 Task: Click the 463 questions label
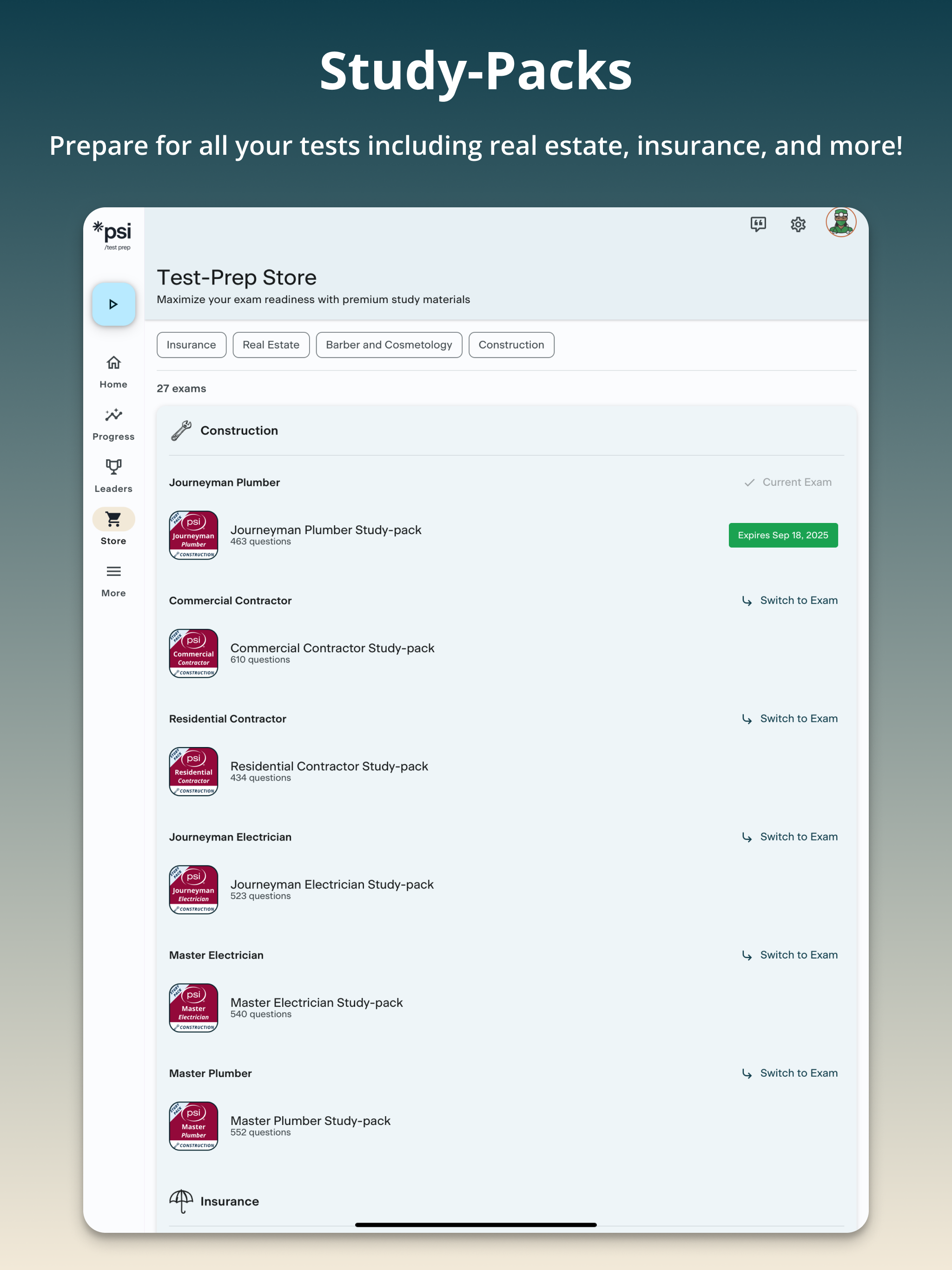pyautogui.click(x=261, y=542)
